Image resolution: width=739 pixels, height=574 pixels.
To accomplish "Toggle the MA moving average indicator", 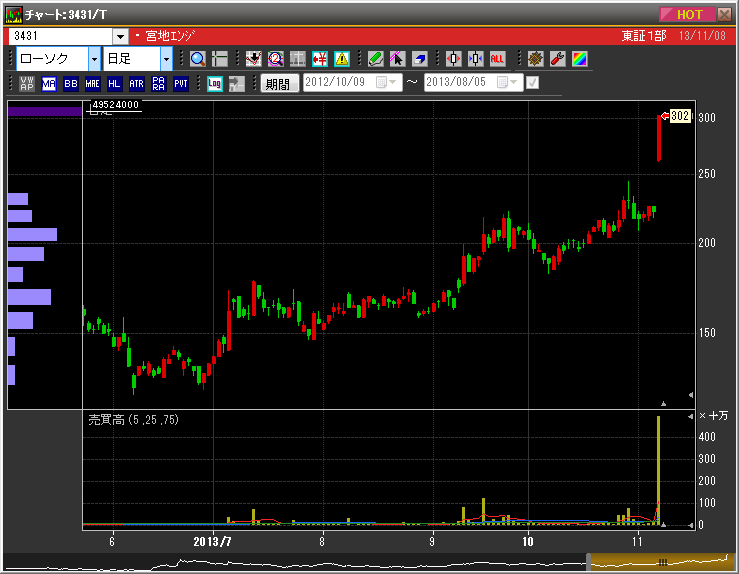I will point(49,84).
